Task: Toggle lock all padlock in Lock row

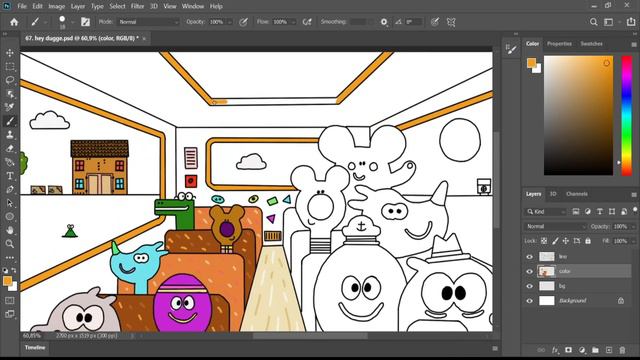Action: click(588, 241)
